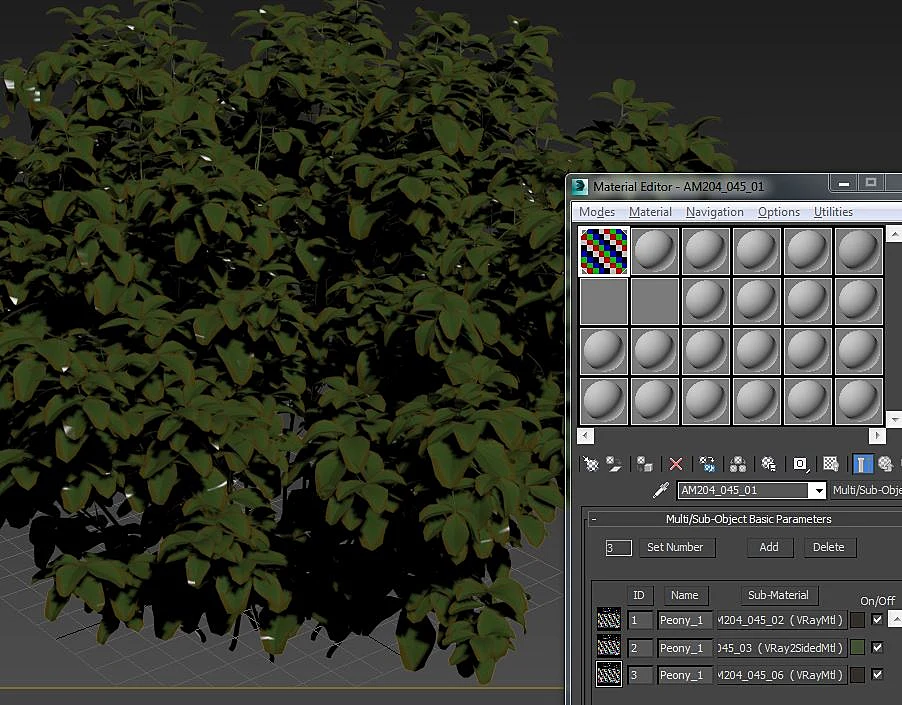902x705 pixels.
Task: Select the checkered multi-material sample slot
Action: tap(603, 251)
